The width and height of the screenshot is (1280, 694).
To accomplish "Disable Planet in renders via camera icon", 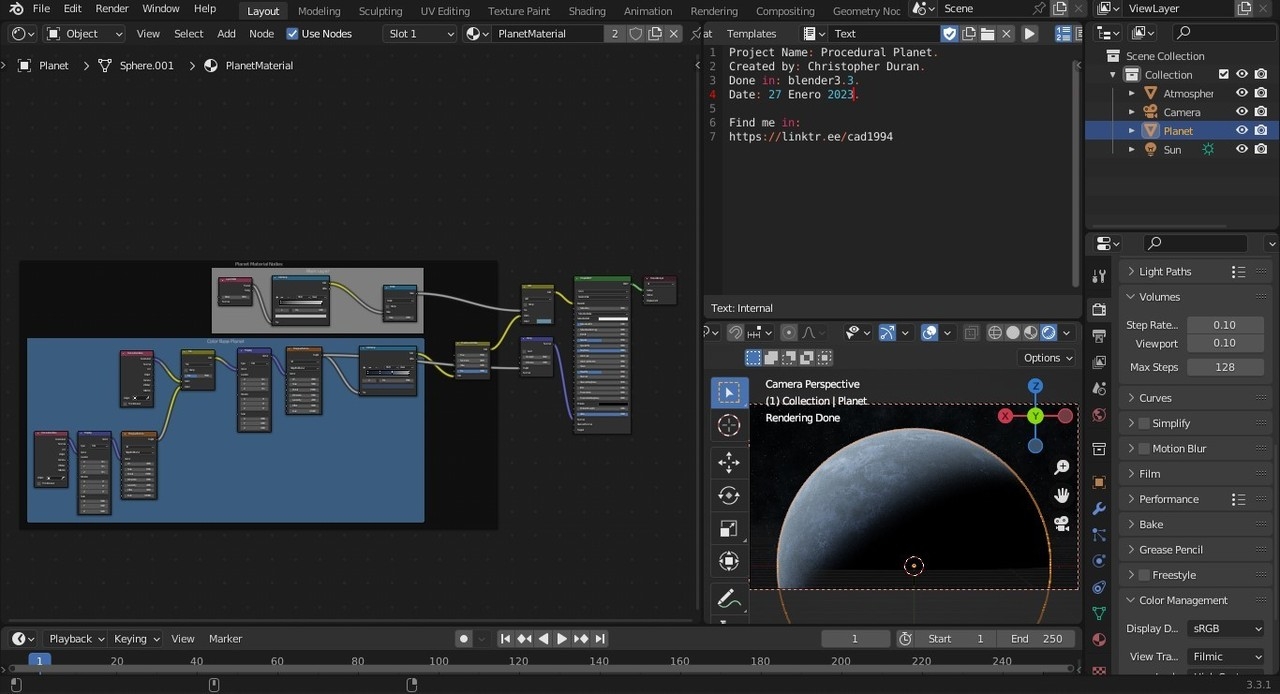I will (1261, 130).
